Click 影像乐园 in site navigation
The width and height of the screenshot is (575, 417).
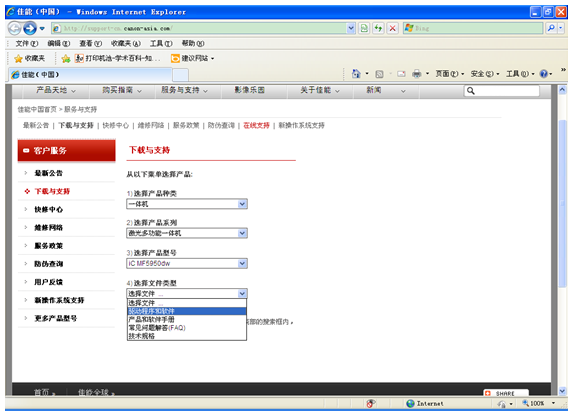tap(249, 90)
